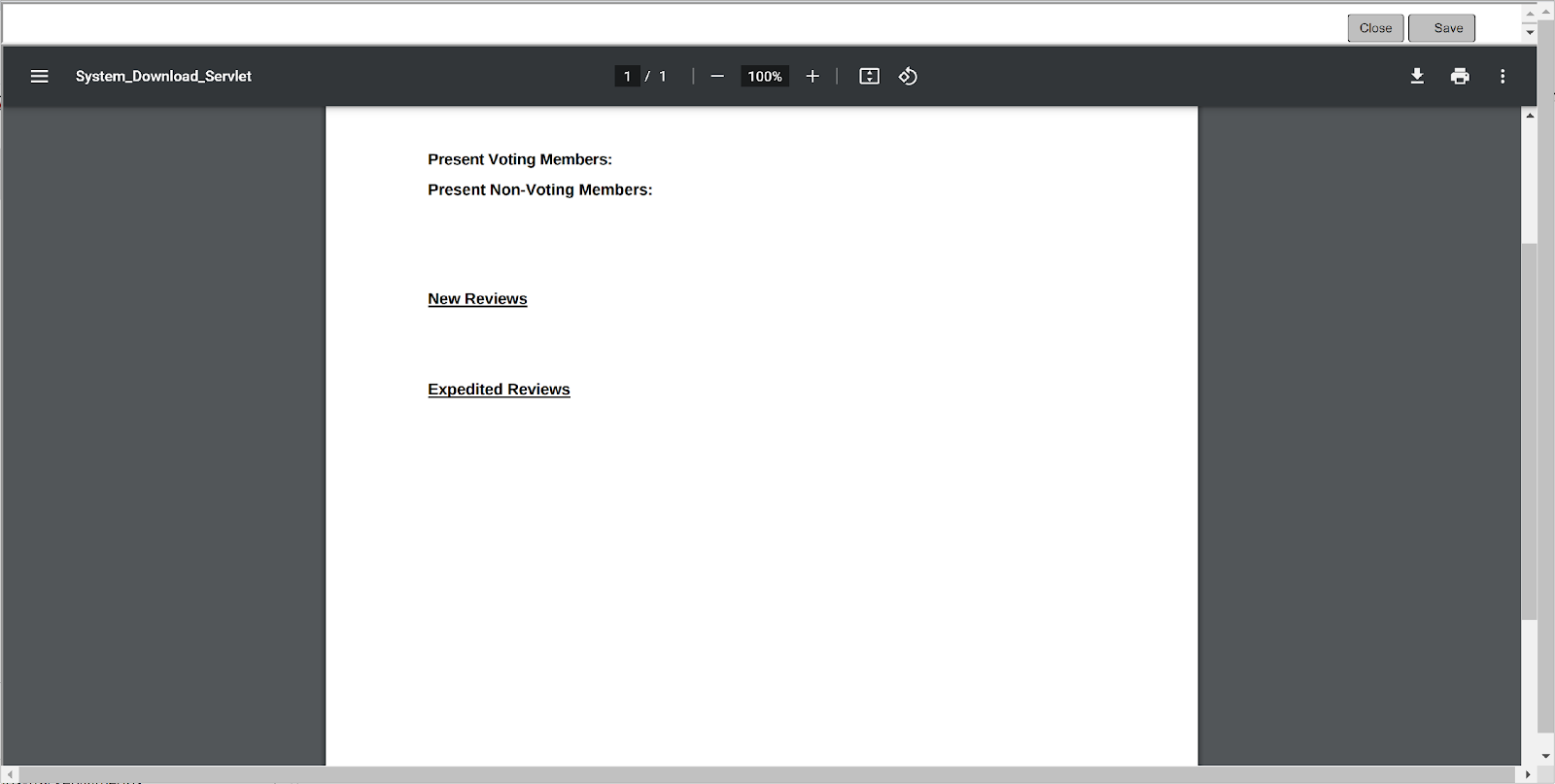The height and width of the screenshot is (784, 1555).
Task: Click the fit to page icon
Action: (x=870, y=76)
